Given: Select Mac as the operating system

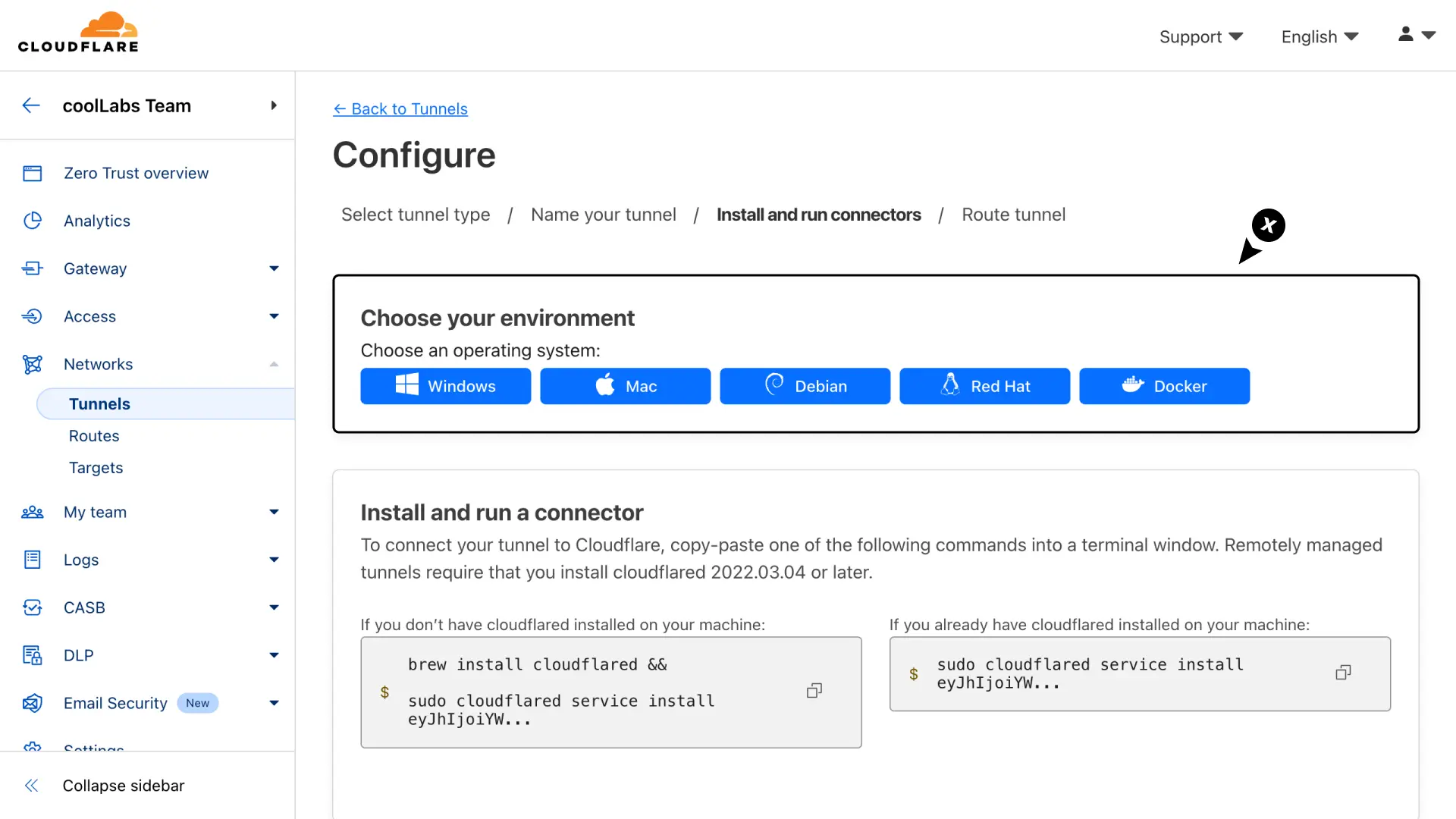Looking at the screenshot, I should [x=625, y=386].
